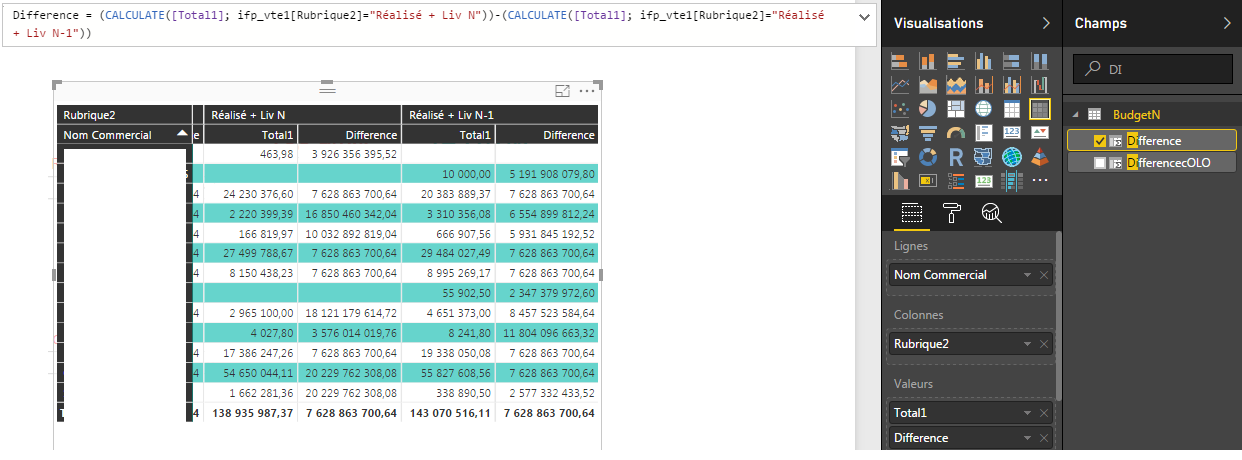Expand the formula bar chevron

[864, 18]
